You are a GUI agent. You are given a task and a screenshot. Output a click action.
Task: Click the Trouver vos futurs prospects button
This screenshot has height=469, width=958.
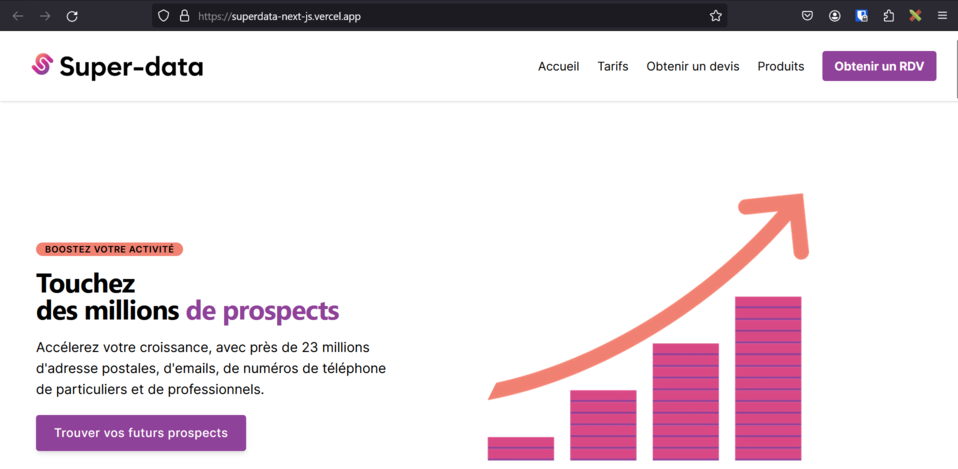pyautogui.click(x=141, y=433)
